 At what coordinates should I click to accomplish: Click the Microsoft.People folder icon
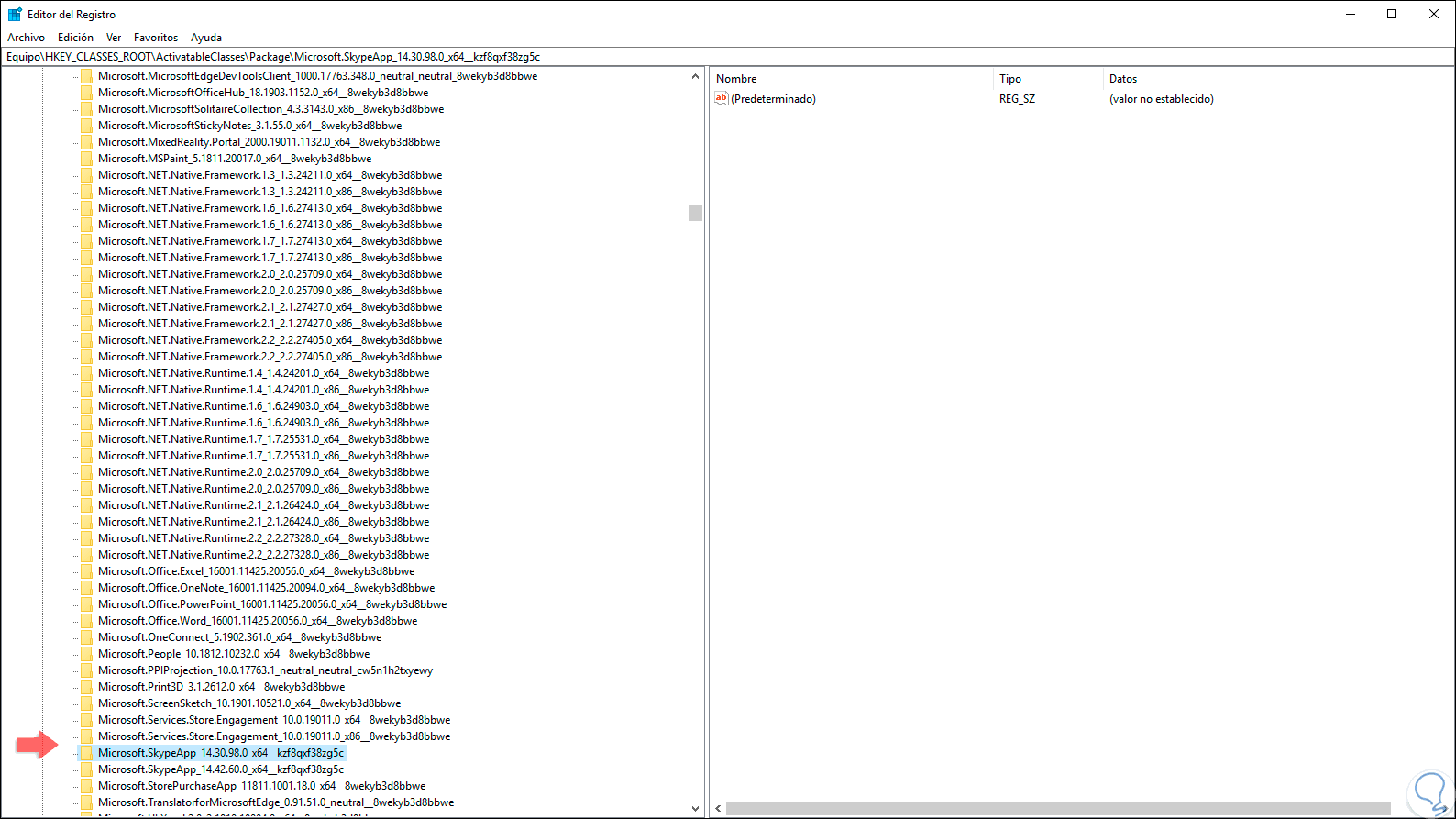[x=86, y=654]
